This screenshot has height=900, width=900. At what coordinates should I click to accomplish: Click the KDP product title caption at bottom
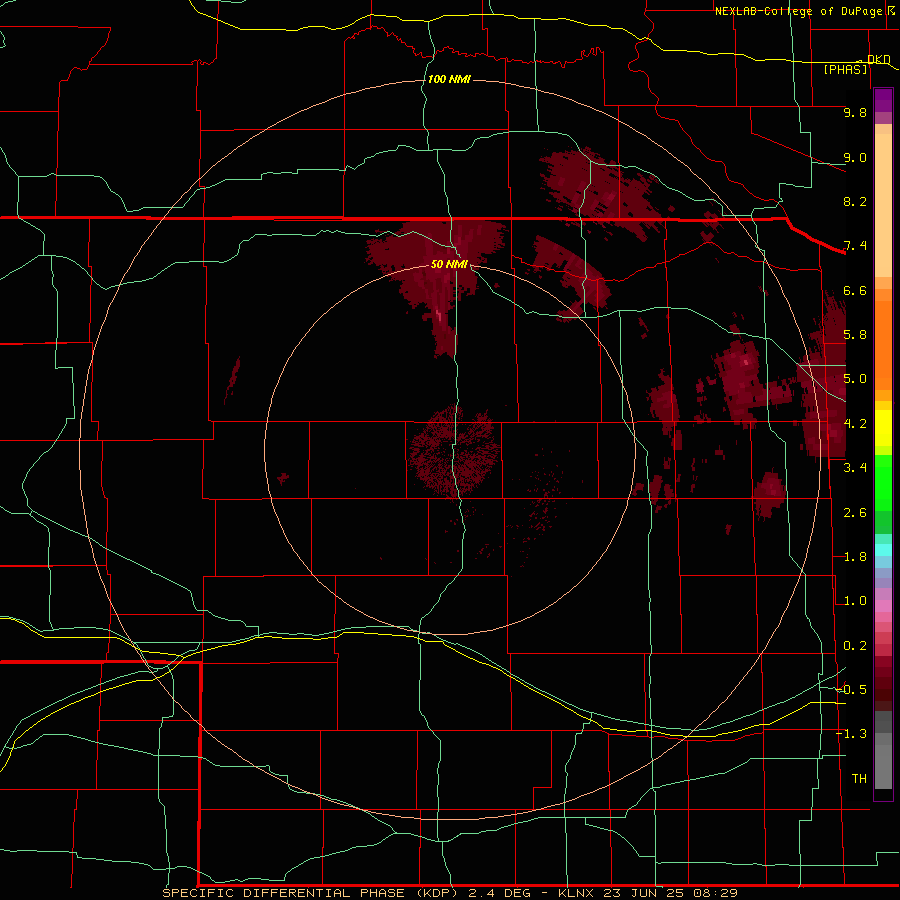(449, 893)
